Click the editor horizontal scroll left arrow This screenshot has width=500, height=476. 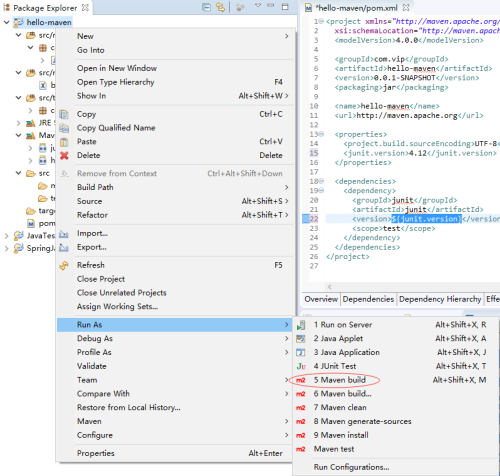329,287
